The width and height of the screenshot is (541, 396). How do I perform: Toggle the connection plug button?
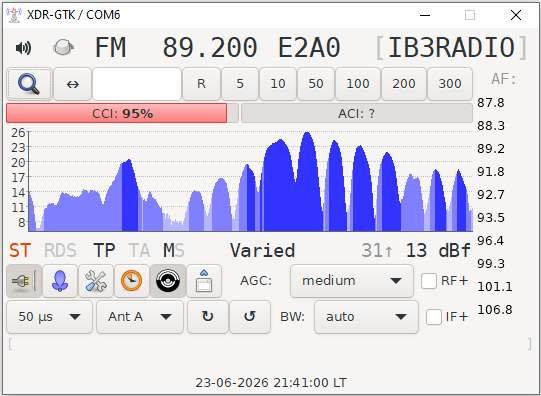24,281
